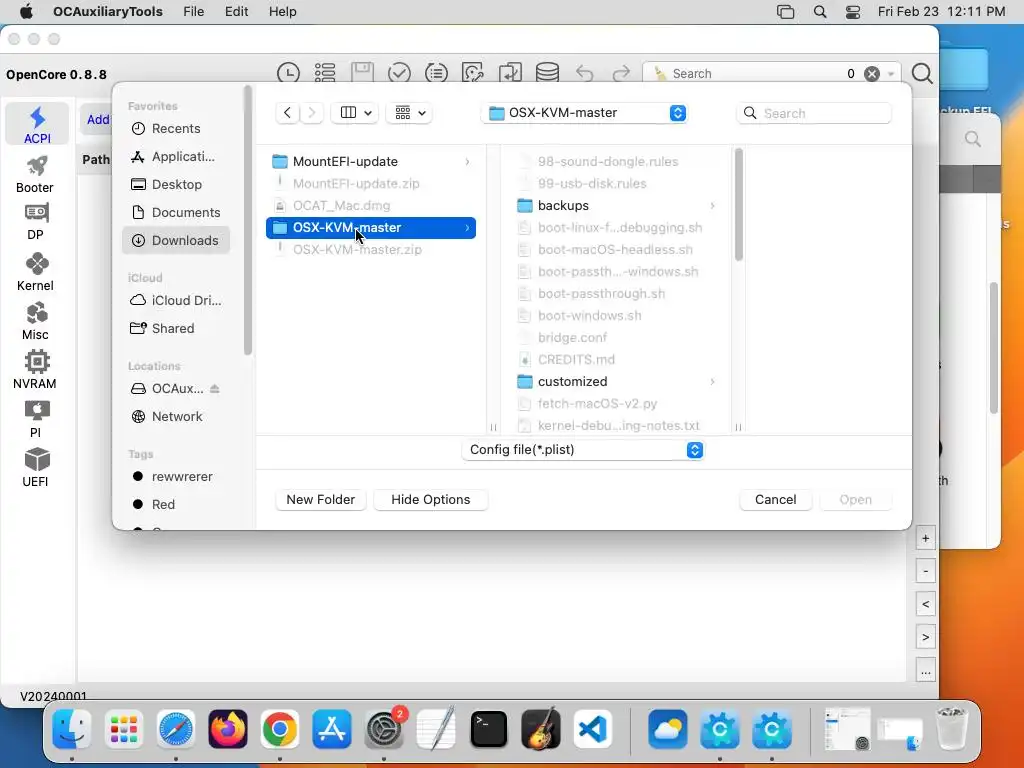The height and width of the screenshot is (768, 1024).
Task: Click the undo arrow in toolbar
Action: tap(584, 73)
